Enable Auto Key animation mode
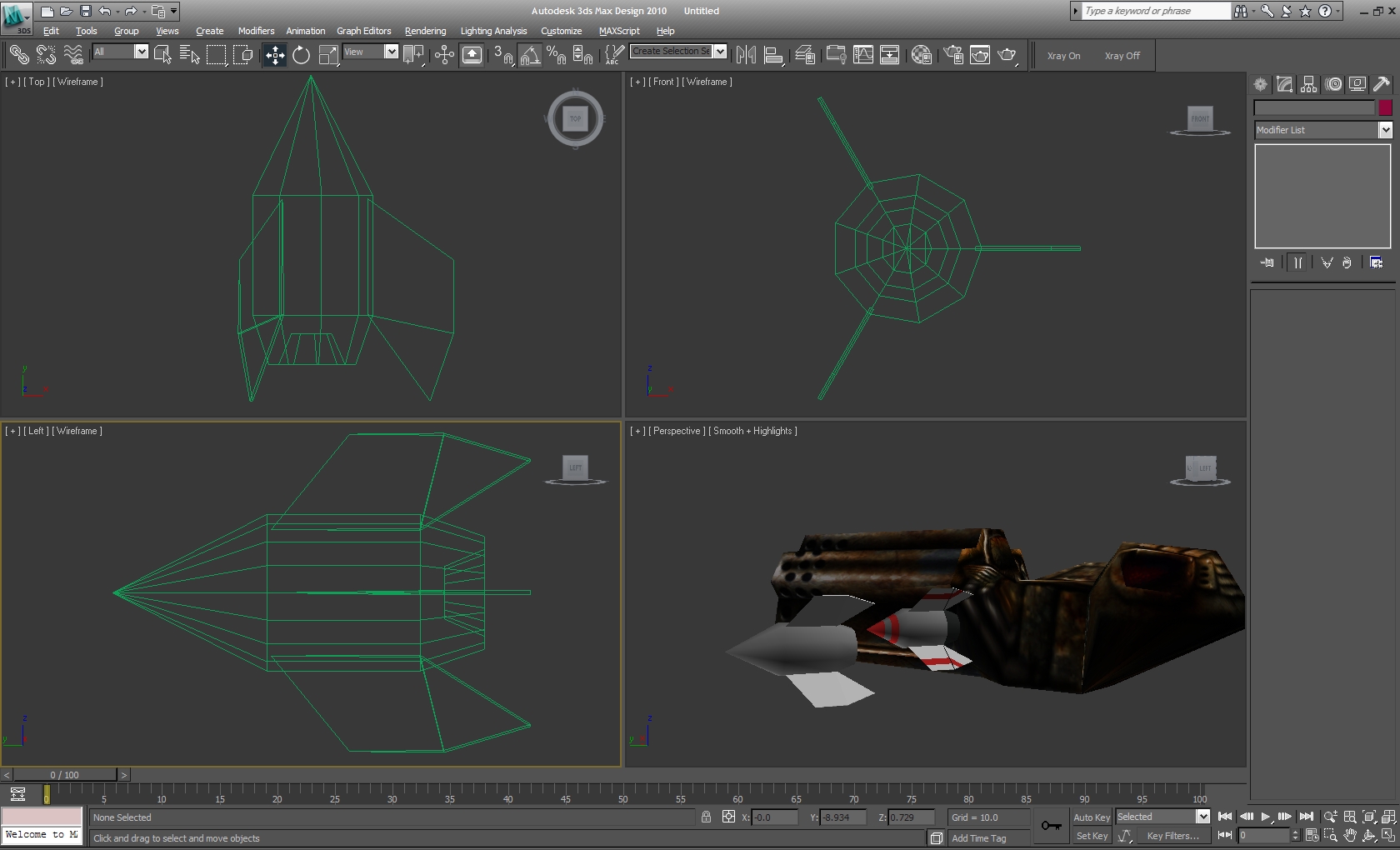This screenshot has height=850, width=1400. pos(1091,817)
